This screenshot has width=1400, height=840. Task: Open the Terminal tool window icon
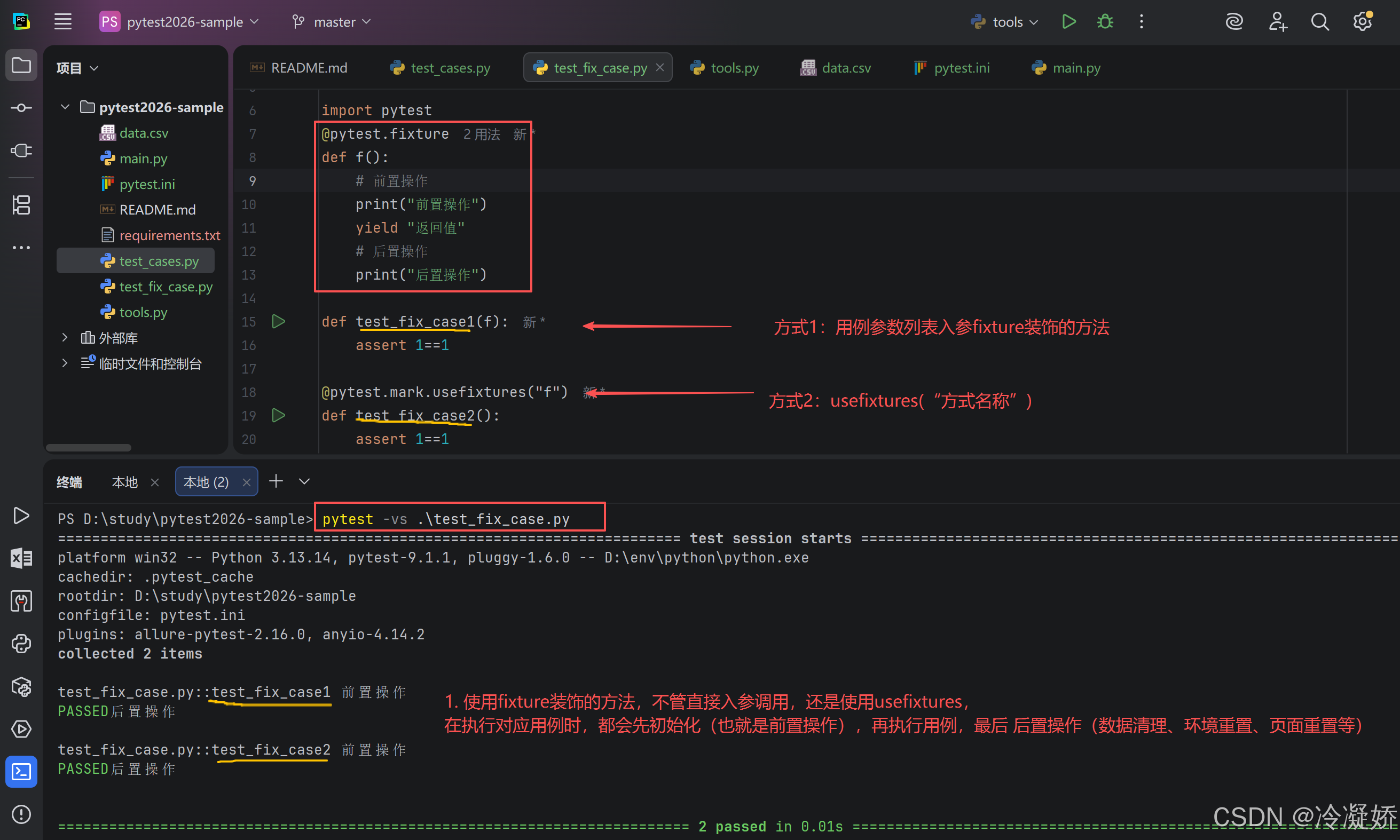[x=21, y=772]
